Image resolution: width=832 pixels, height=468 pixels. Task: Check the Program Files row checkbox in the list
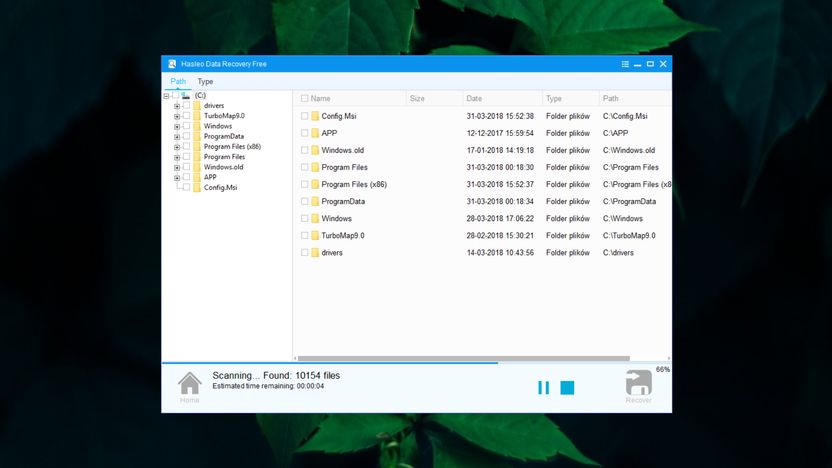tap(305, 167)
